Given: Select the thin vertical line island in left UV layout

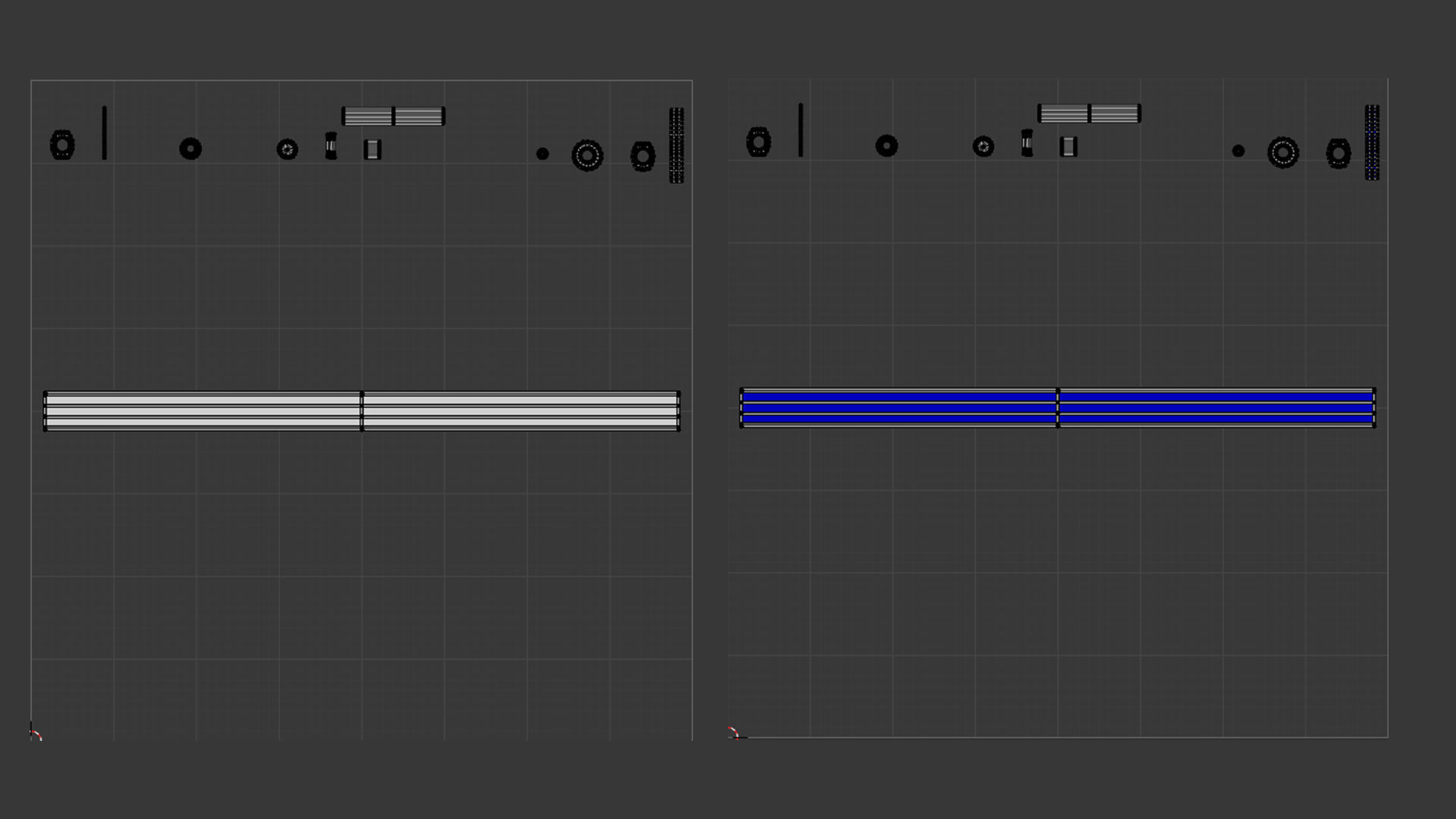Looking at the screenshot, I should (x=105, y=133).
